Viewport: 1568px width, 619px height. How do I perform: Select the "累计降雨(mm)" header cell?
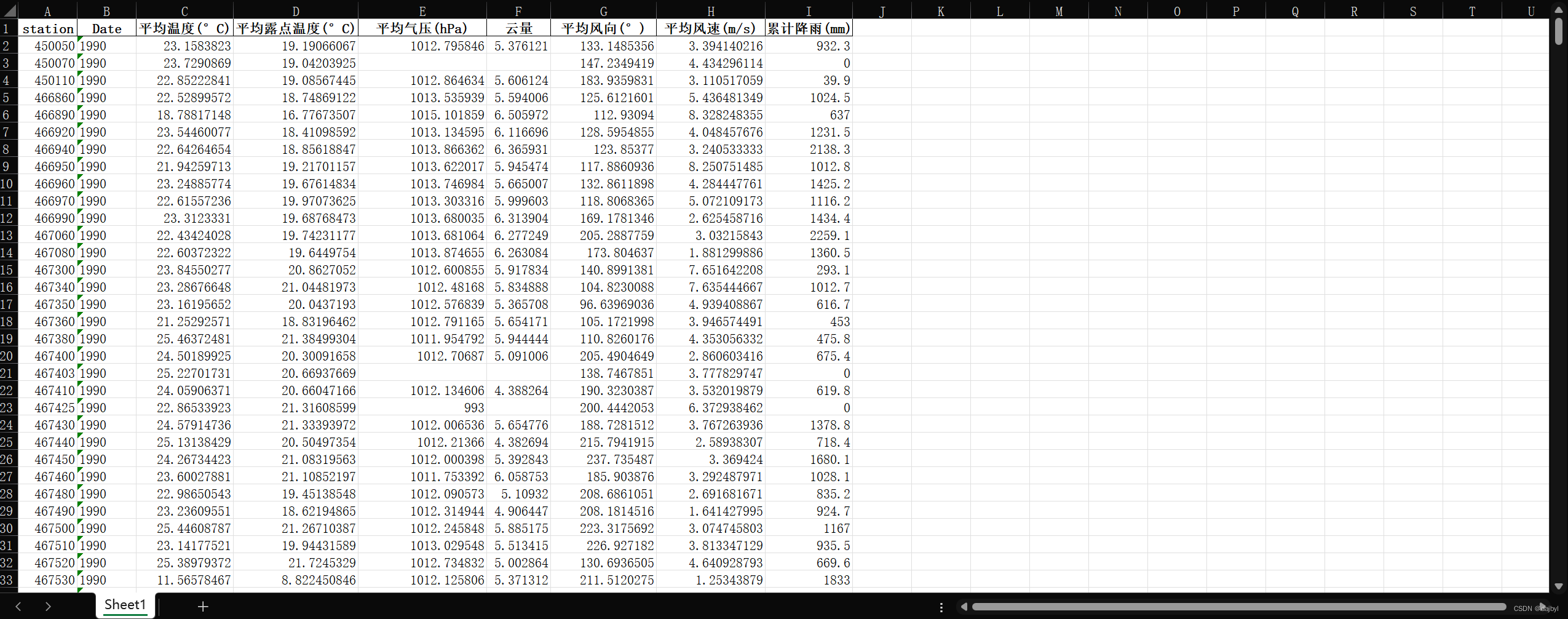tap(809, 28)
